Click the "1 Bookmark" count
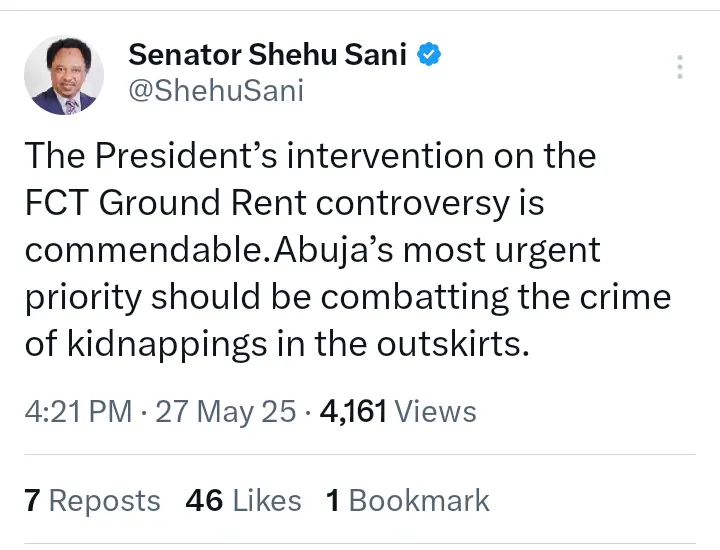Screen dimensions: 720x550 [x=408, y=500]
